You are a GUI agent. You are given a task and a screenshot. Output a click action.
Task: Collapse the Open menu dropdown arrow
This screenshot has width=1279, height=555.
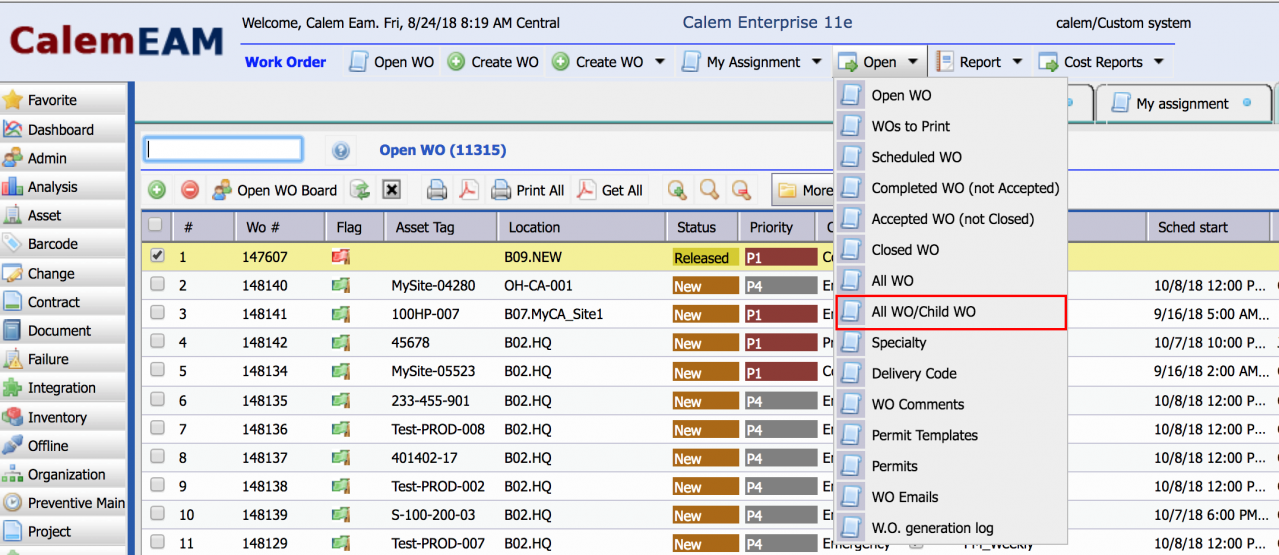point(913,62)
